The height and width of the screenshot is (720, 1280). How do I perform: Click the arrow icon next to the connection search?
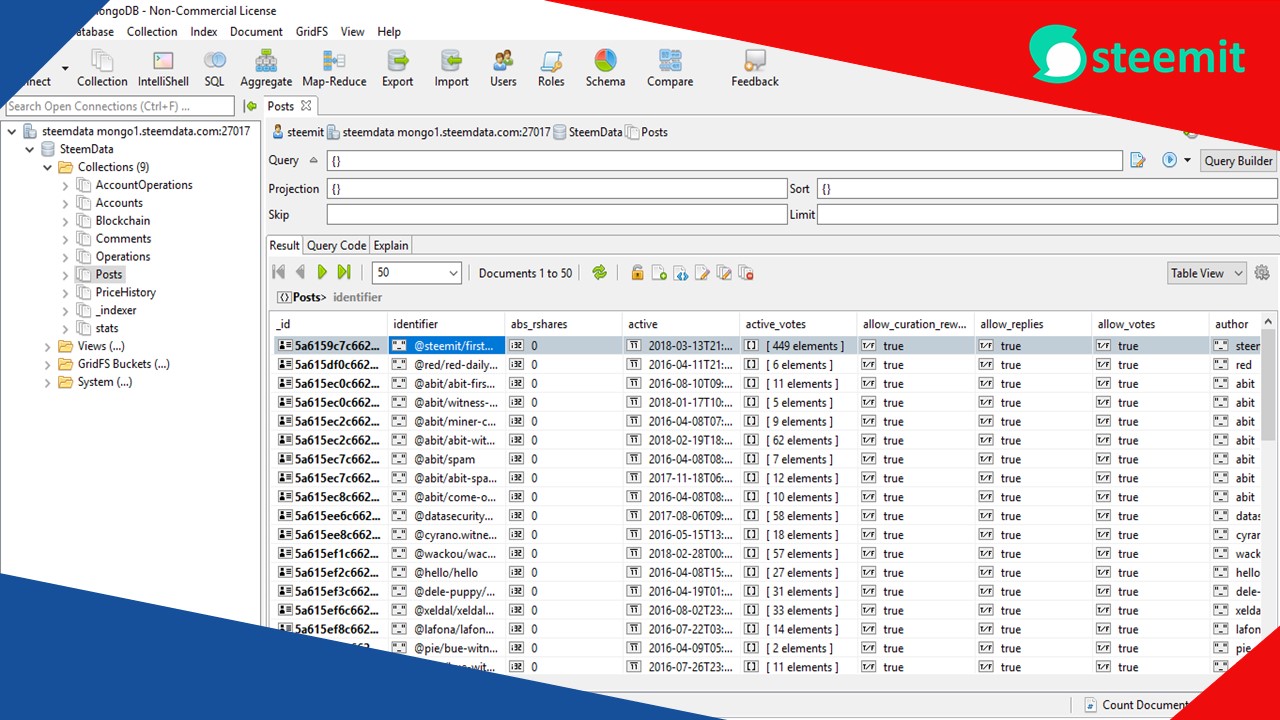coord(250,106)
